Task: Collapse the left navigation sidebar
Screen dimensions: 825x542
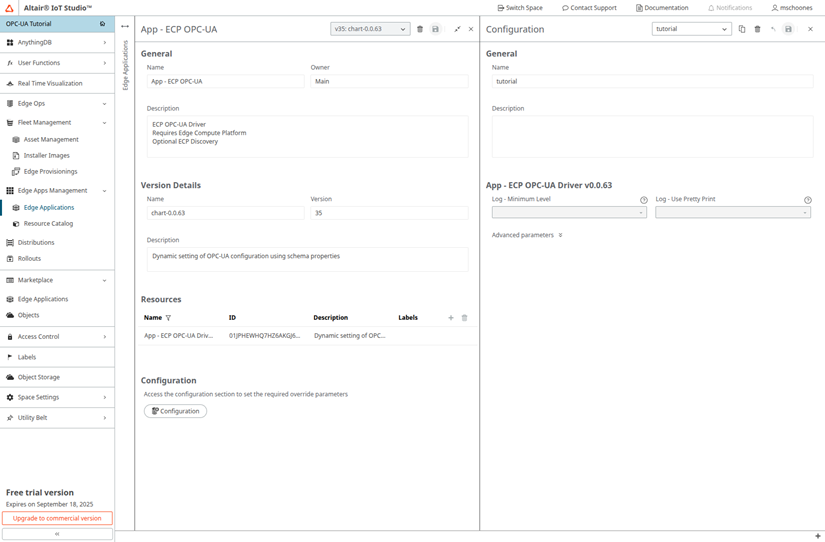Action: [57, 534]
